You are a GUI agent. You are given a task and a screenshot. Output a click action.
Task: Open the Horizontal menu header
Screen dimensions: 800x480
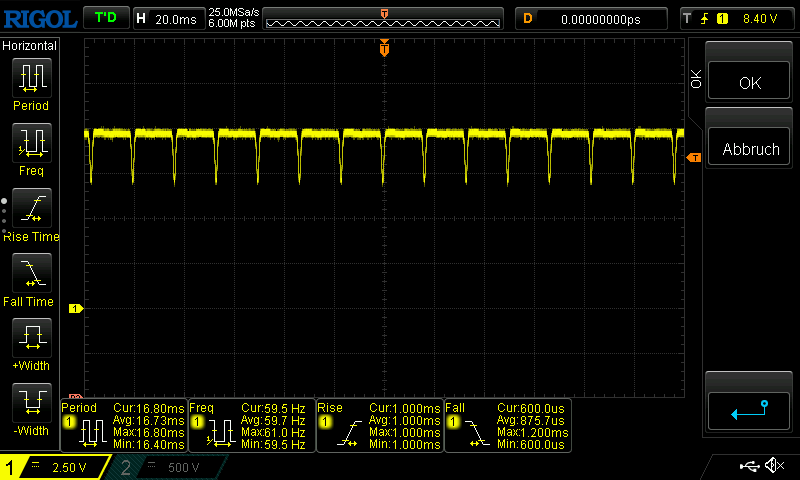(30, 46)
